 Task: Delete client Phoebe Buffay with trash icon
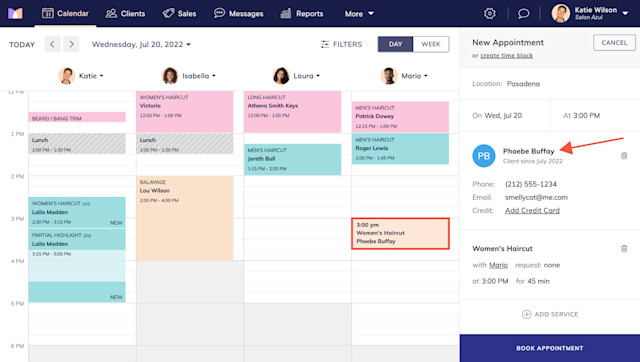(624, 156)
